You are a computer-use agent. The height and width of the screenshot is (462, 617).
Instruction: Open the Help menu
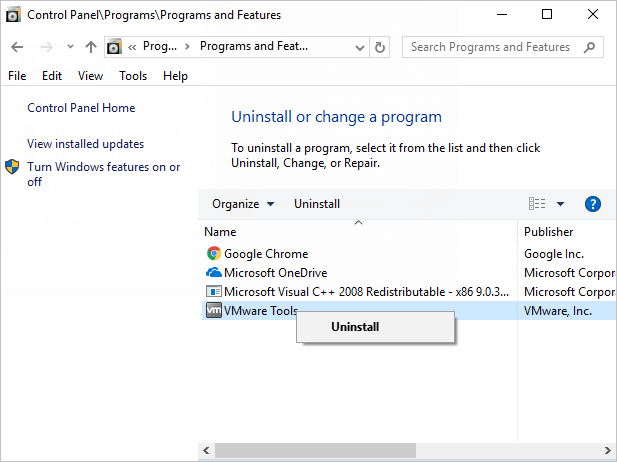(x=175, y=76)
